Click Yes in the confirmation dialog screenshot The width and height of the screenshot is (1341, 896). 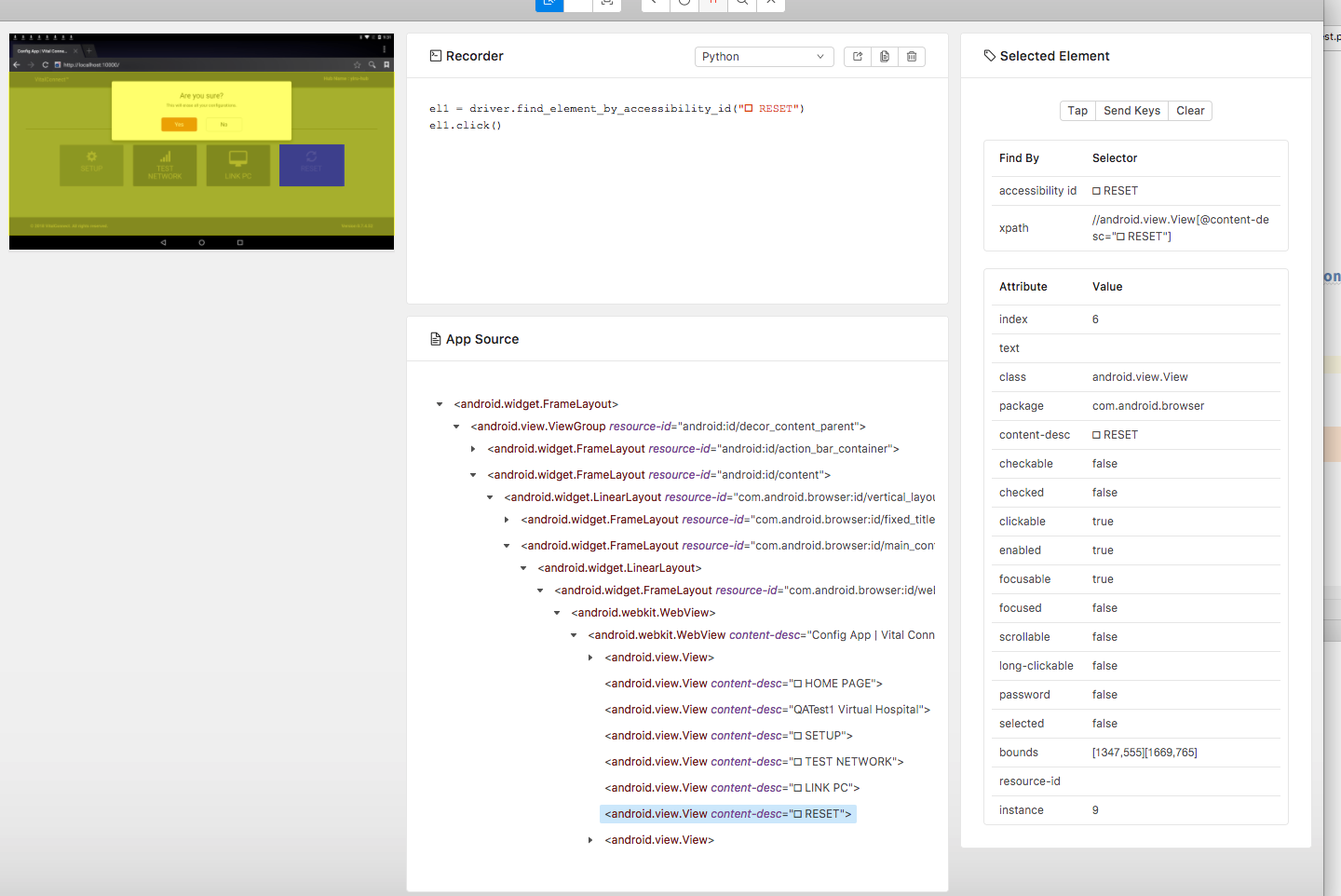pos(178,124)
